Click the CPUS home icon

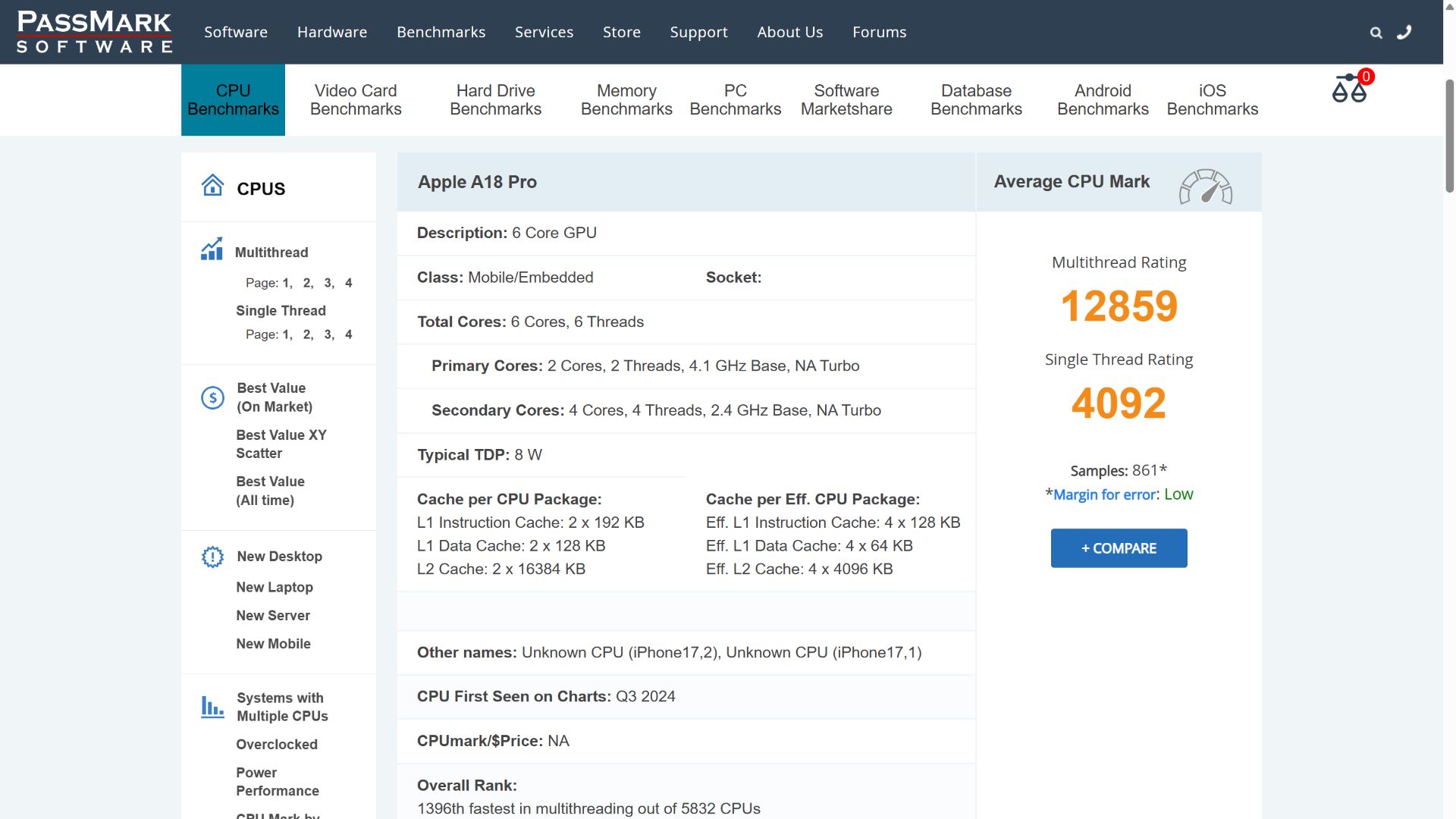[212, 185]
